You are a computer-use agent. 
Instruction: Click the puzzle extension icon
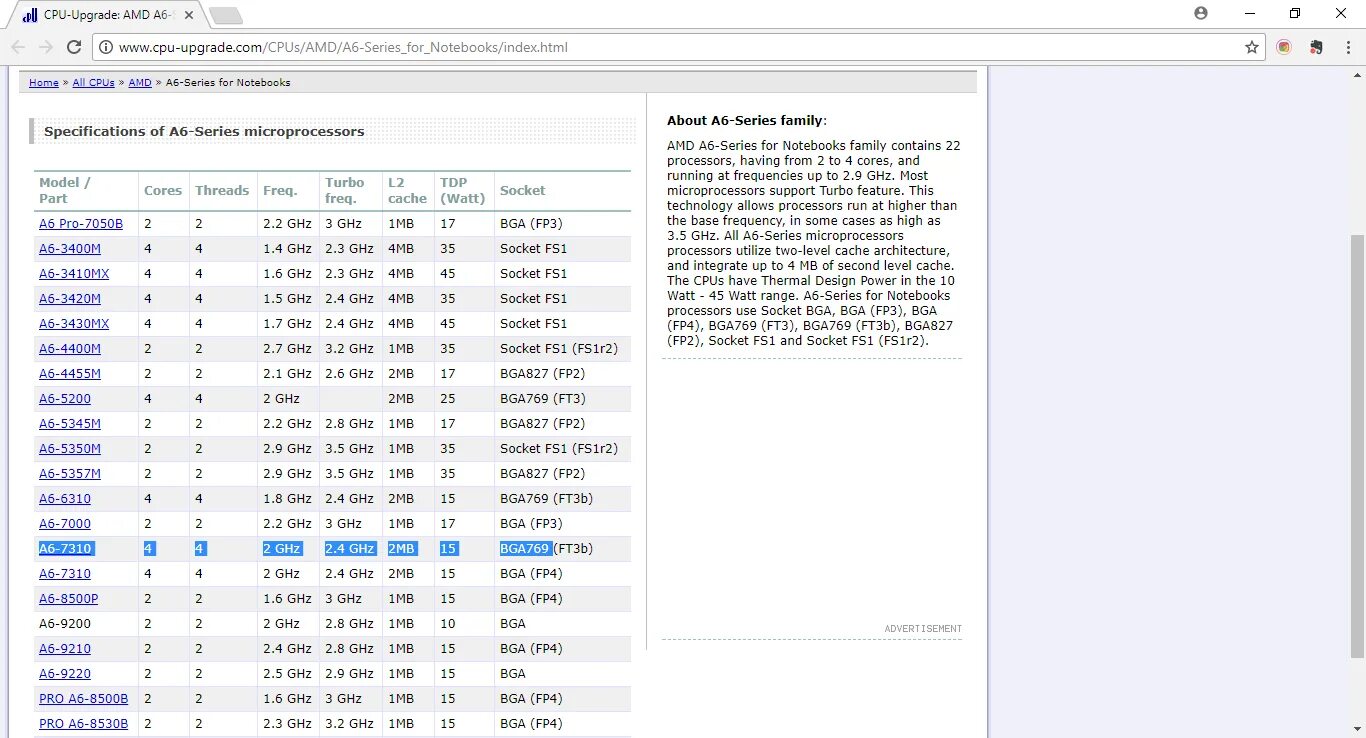pyautogui.click(x=1316, y=47)
